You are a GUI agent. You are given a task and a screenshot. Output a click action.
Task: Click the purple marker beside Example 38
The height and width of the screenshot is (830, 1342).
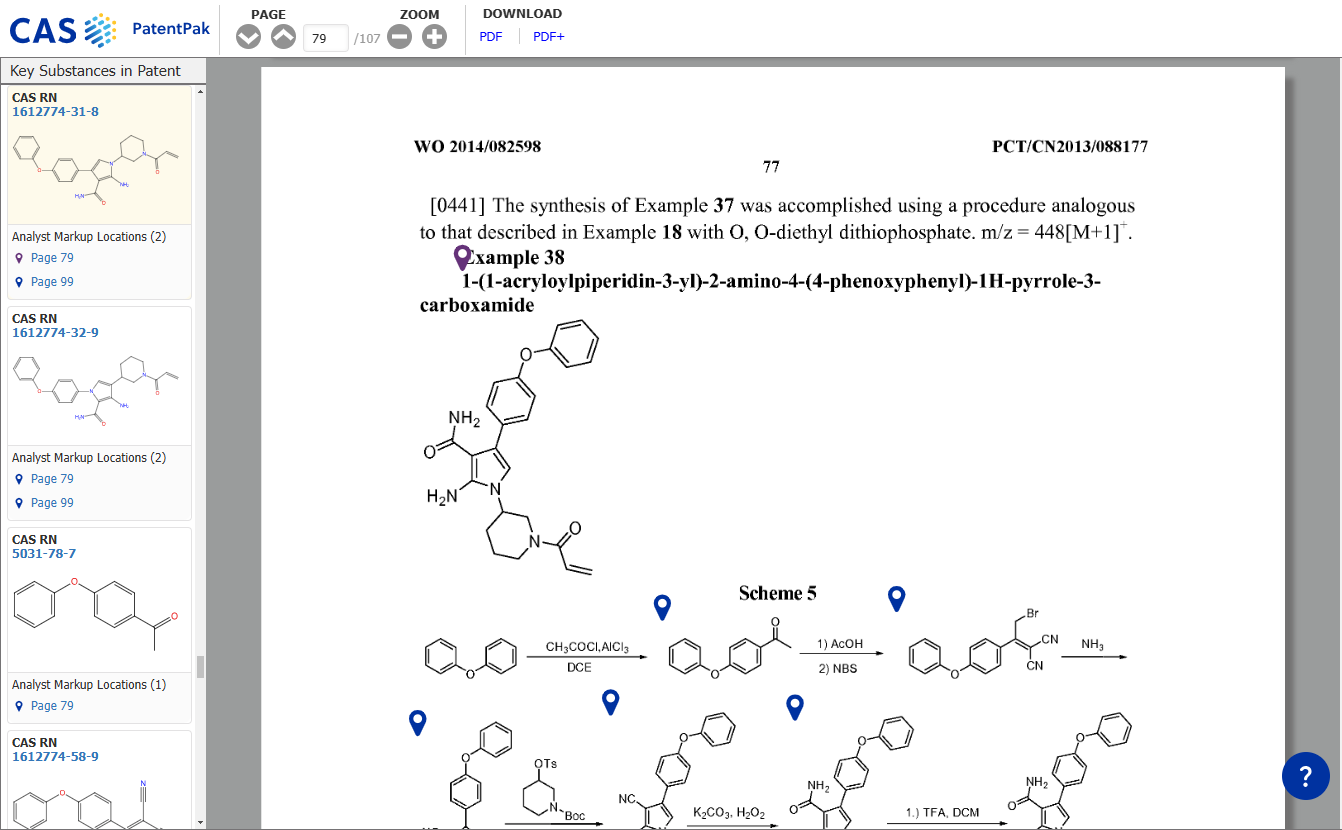(462, 258)
